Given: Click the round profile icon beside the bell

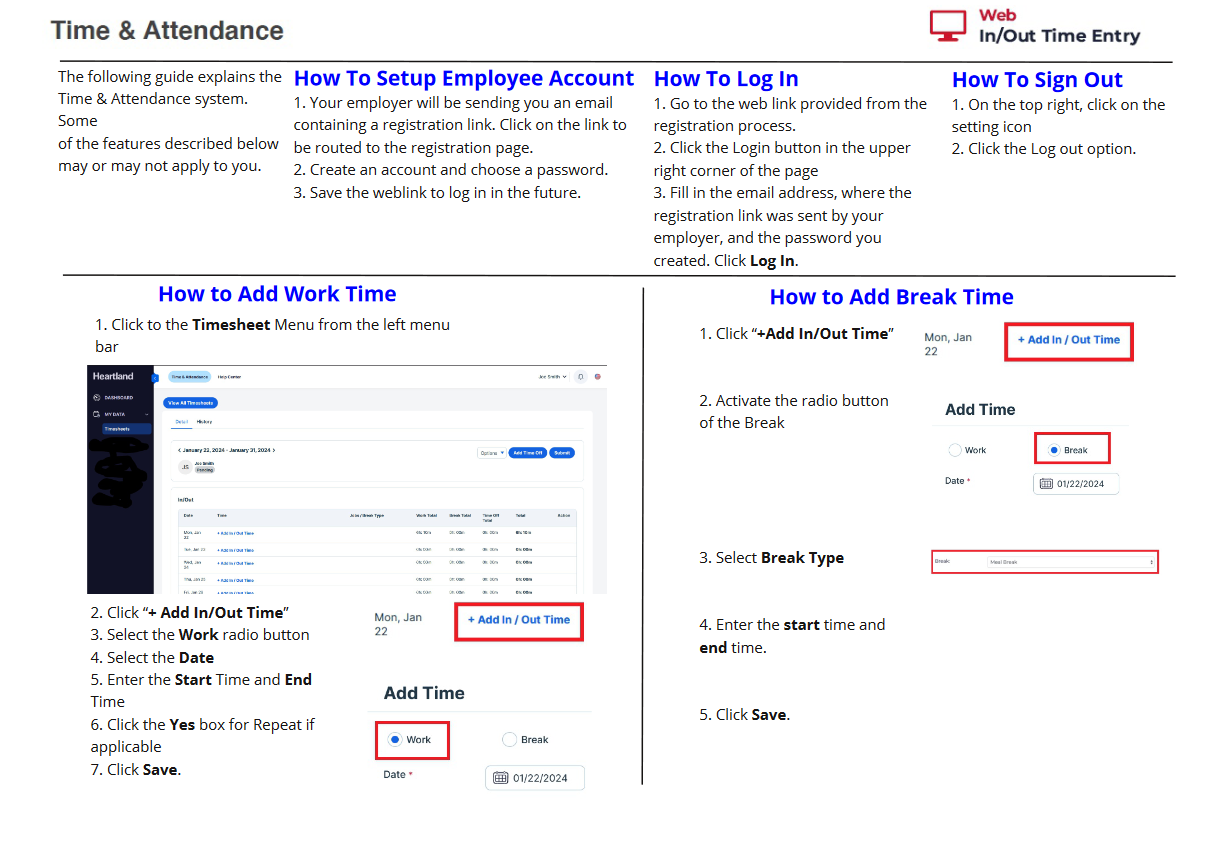Looking at the screenshot, I should click(597, 377).
